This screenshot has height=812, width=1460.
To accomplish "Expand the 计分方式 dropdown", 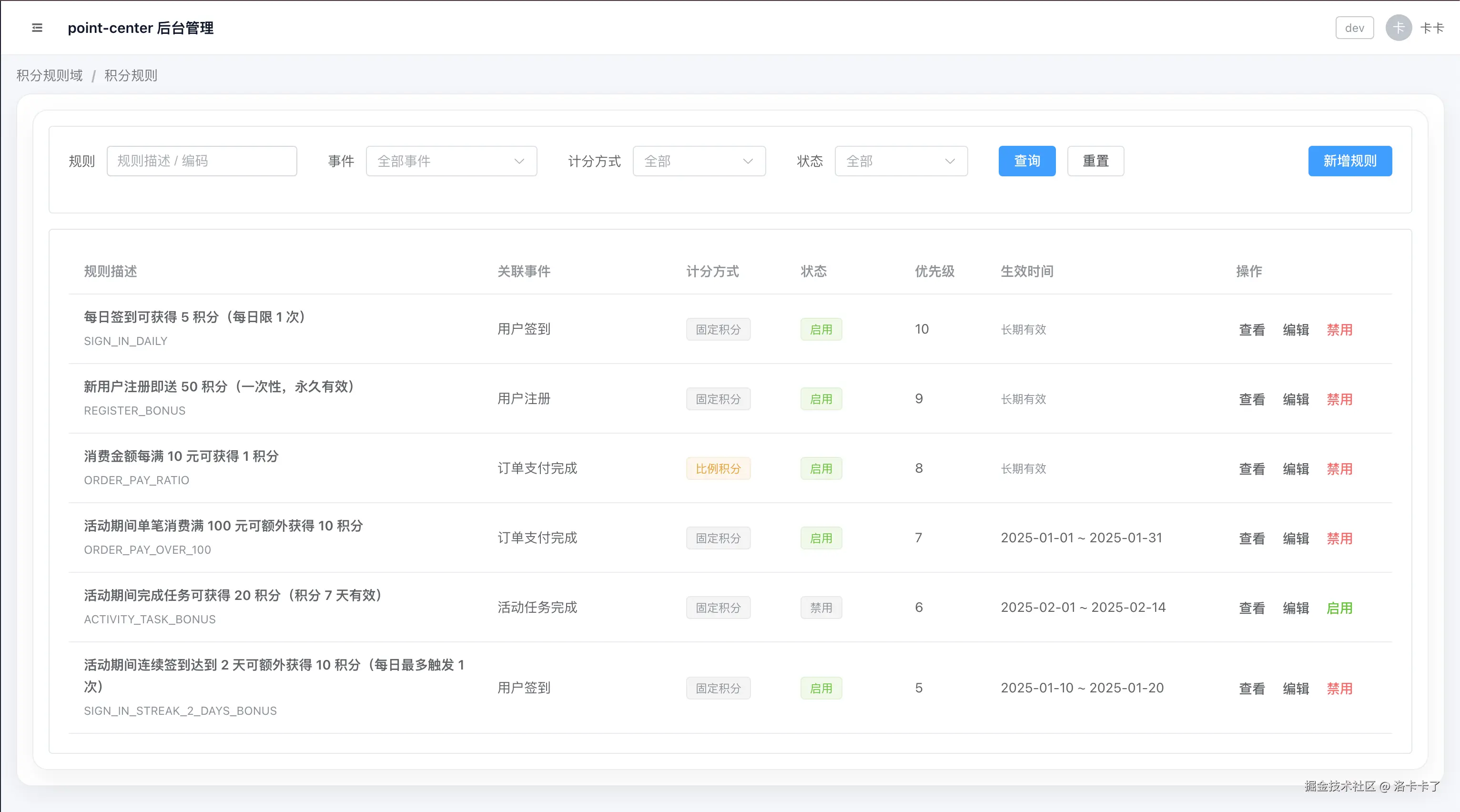I will point(698,161).
